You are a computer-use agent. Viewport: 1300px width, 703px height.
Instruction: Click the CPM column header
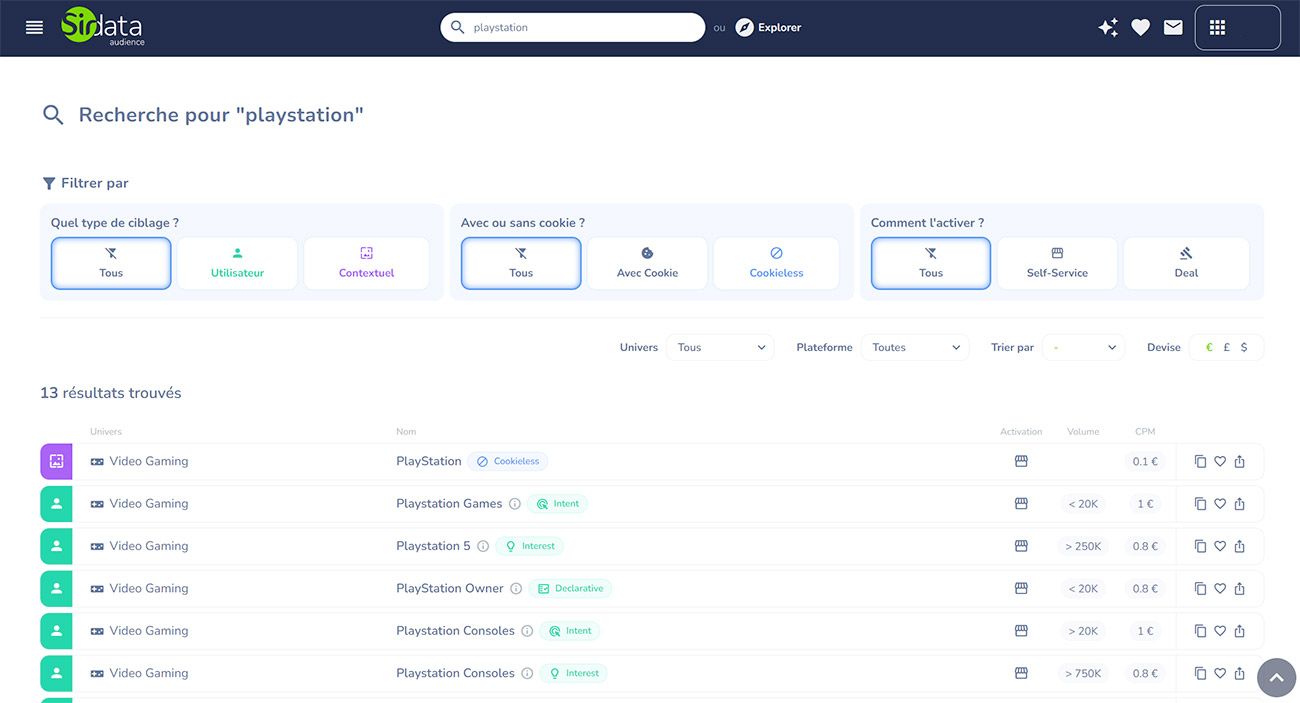(1145, 432)
